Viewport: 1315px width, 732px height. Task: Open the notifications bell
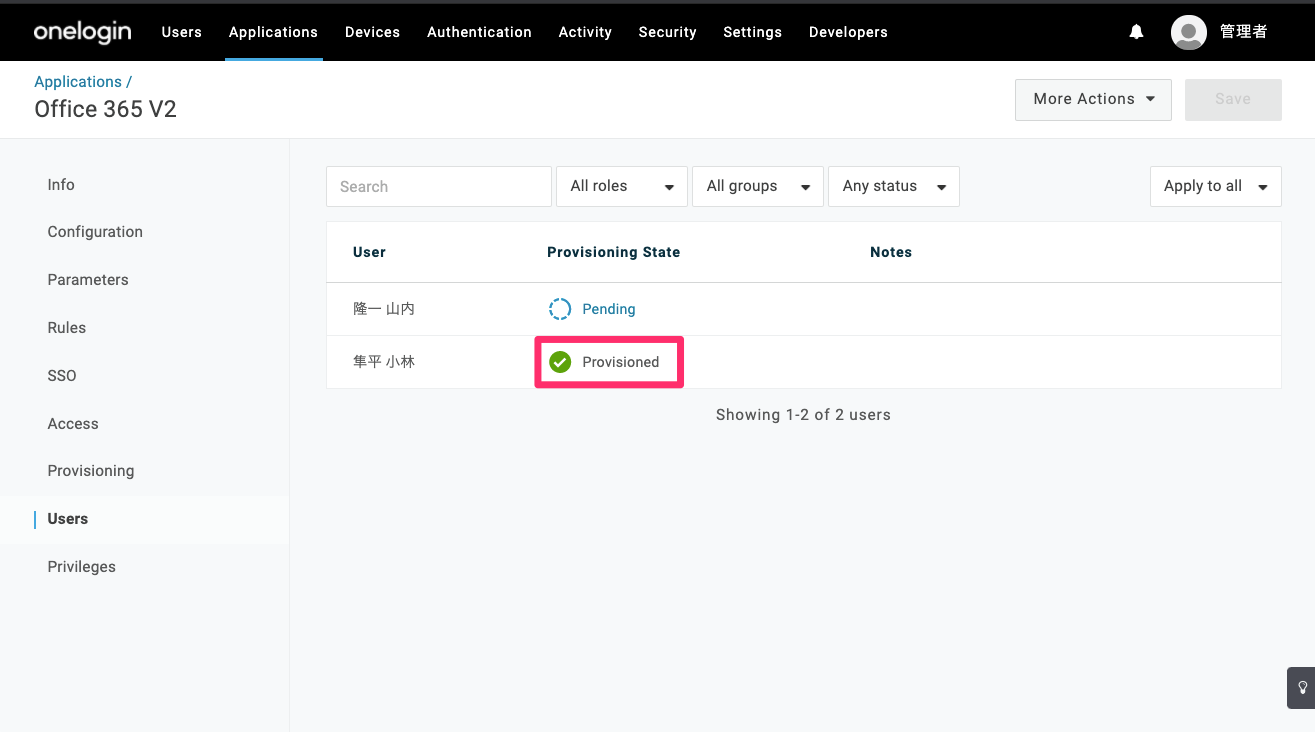pyautogui.click(x=1136, y=32)
